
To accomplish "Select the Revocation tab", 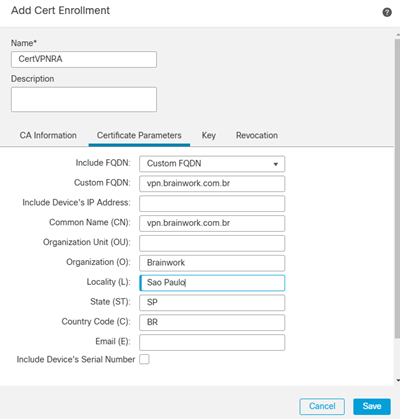I will tap(257, 135).
